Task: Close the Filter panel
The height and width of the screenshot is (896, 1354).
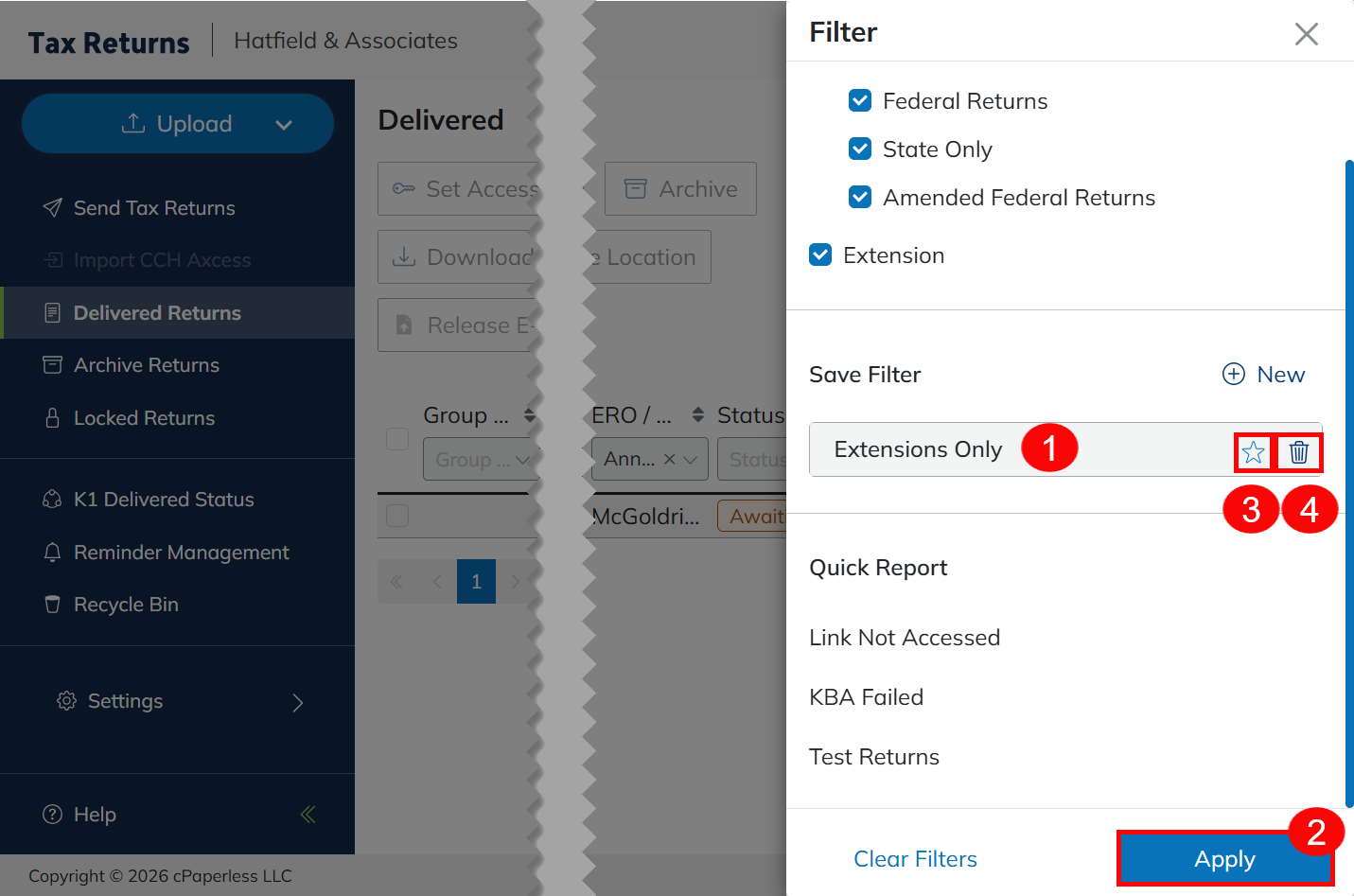Action: click(1306, 34)
